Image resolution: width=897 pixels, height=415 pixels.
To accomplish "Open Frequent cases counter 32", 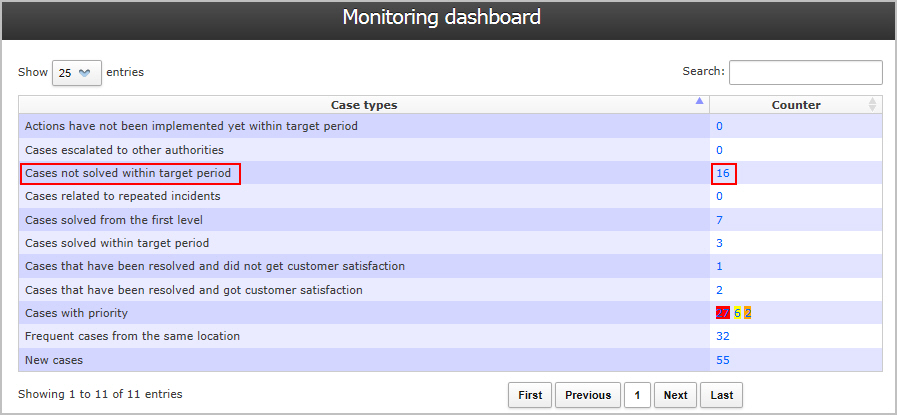I will (723, 336).
